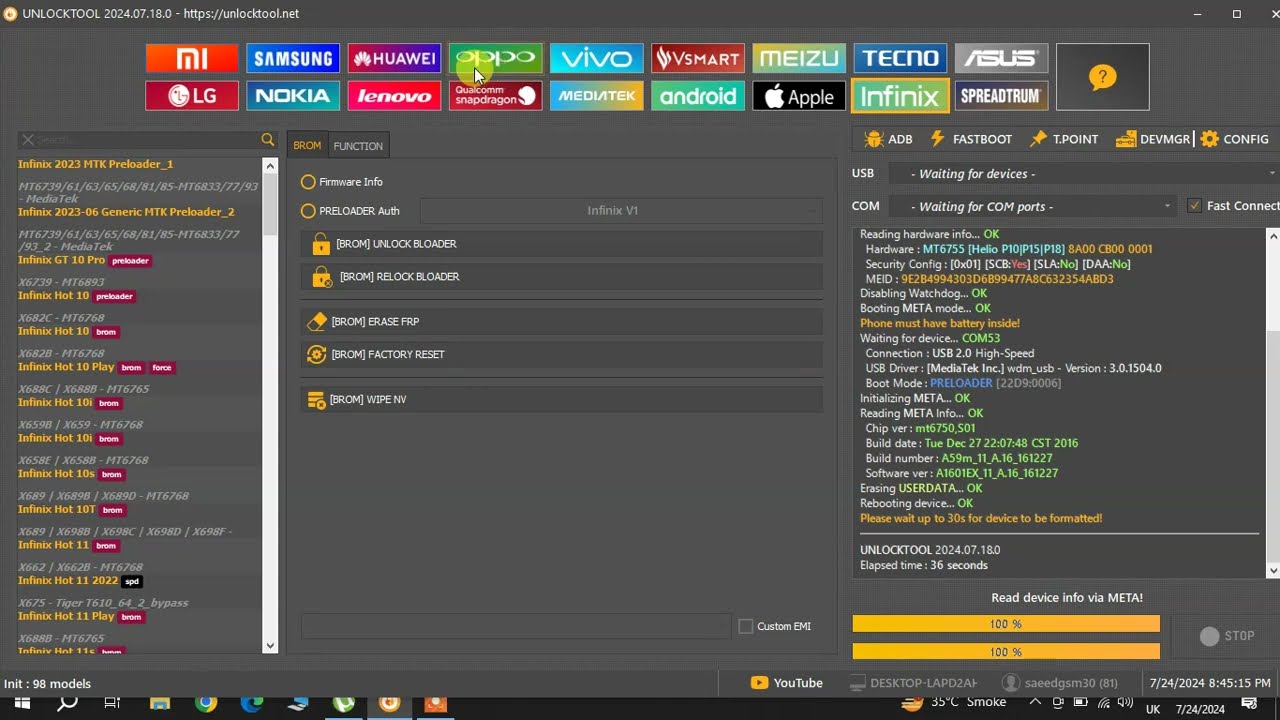This screenshot has height=720, width=1280.
Task: Open the T.POINT tool
Action: pyautogui.click(x=1064, y=139)
